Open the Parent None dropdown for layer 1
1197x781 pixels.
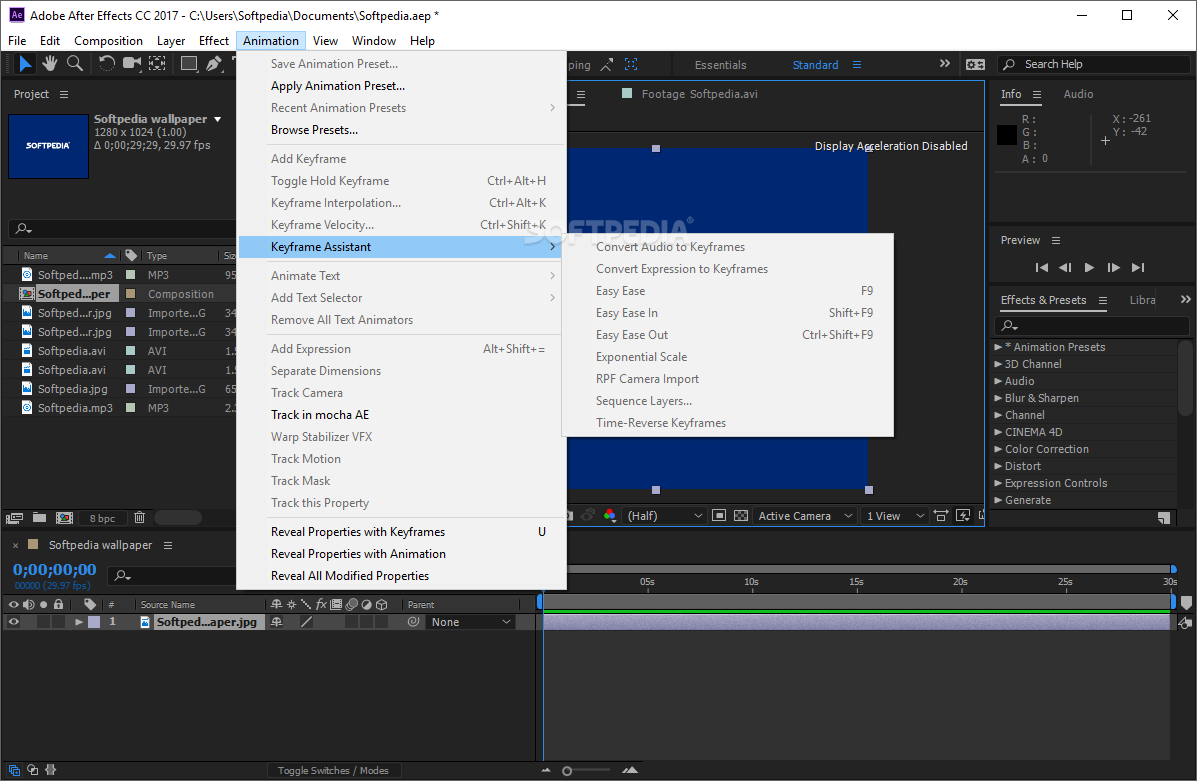[470, 622]
